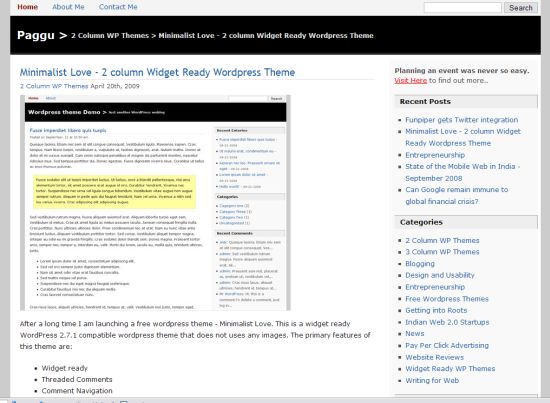Viewport: 550px width, 403px height.
Task: Open the Entrepreneurship category link
Action: (x=435, y=287)
